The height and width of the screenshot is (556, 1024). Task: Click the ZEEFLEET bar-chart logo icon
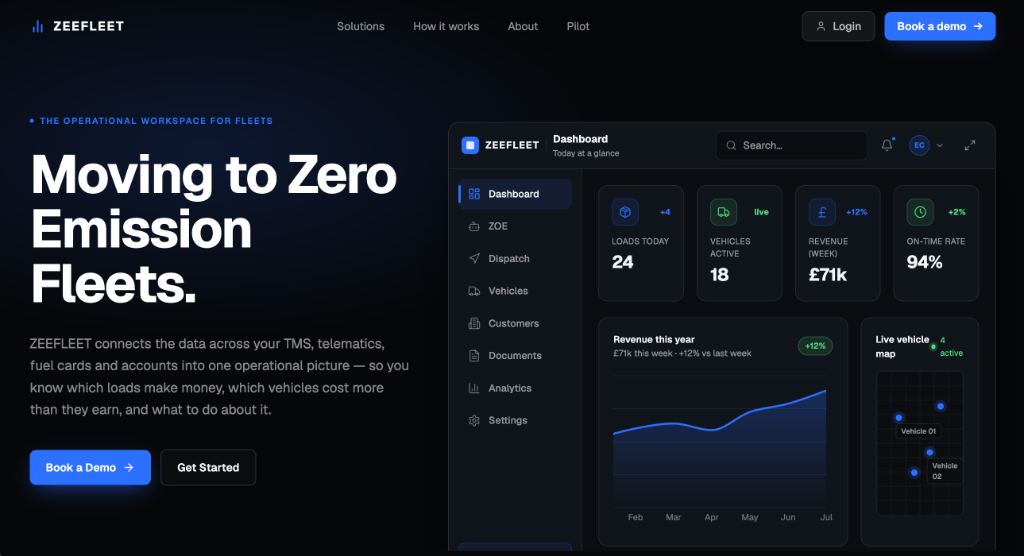(x=38, y=26)
